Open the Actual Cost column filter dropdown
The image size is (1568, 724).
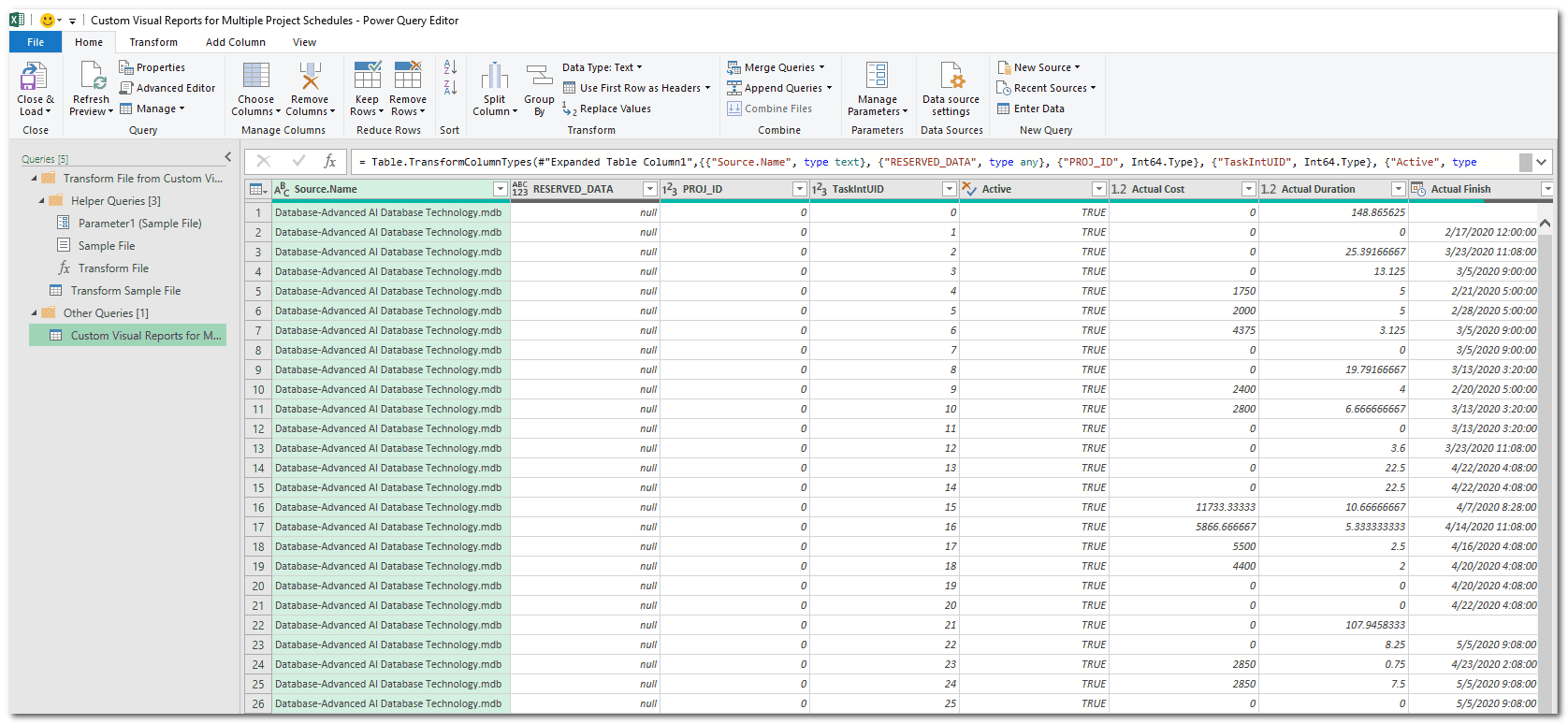[x=1249, y=189]
